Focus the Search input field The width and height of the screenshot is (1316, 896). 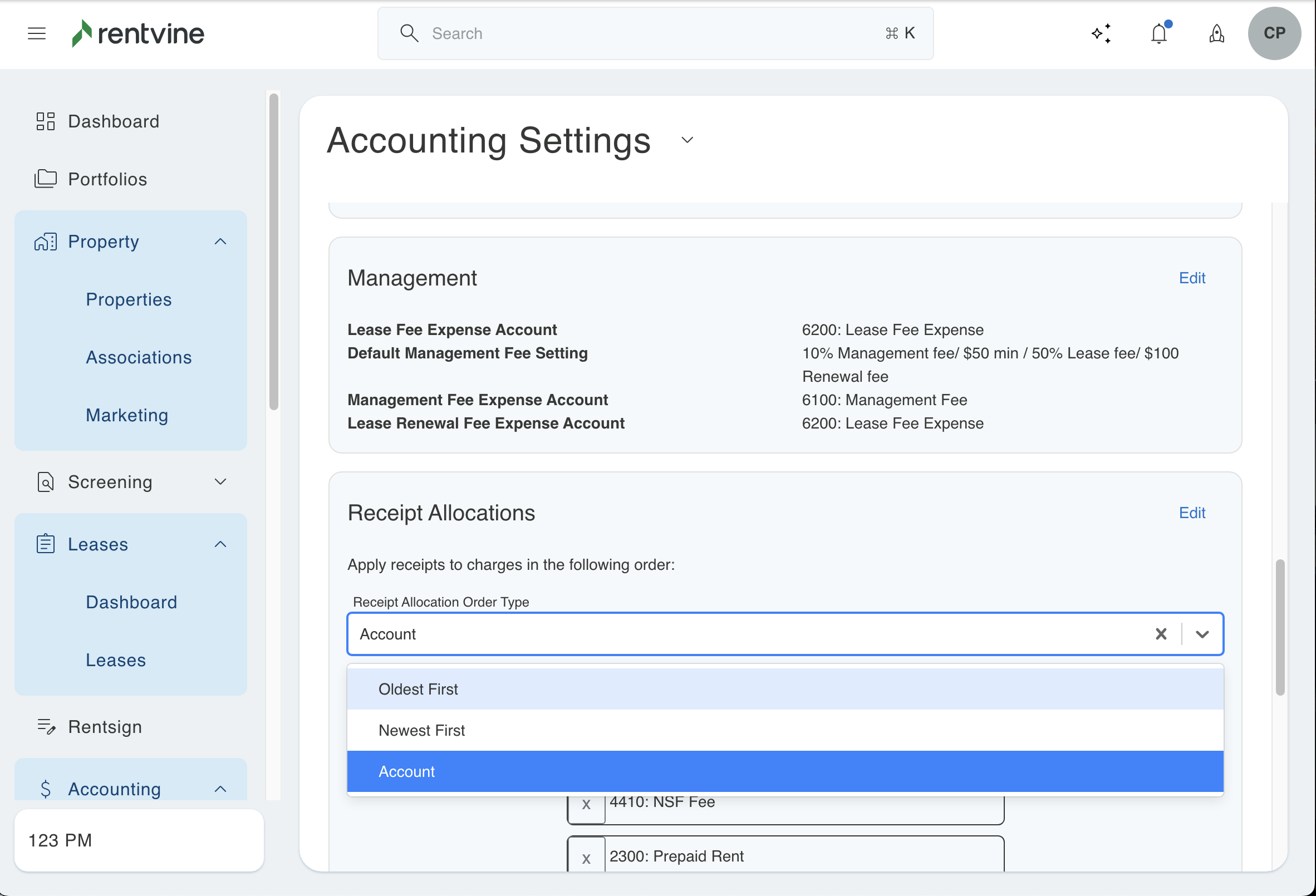click(651, 33)
